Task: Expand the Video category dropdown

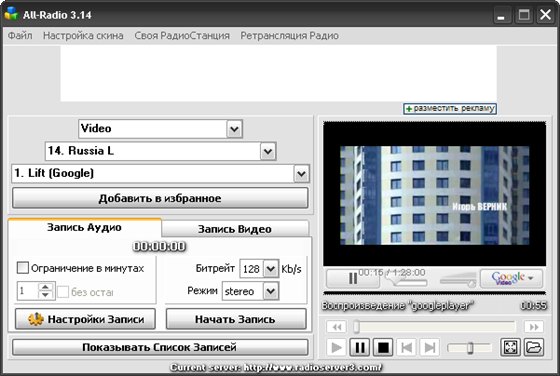Action: point(234,129)
